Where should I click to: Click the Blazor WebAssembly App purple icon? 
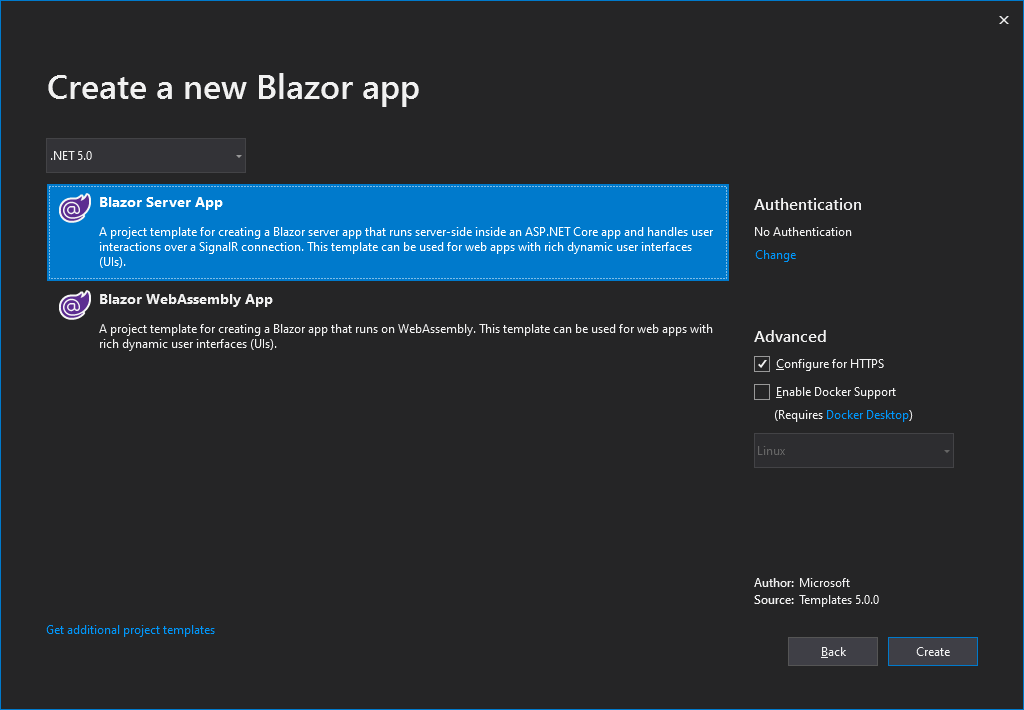coord(74,305)
